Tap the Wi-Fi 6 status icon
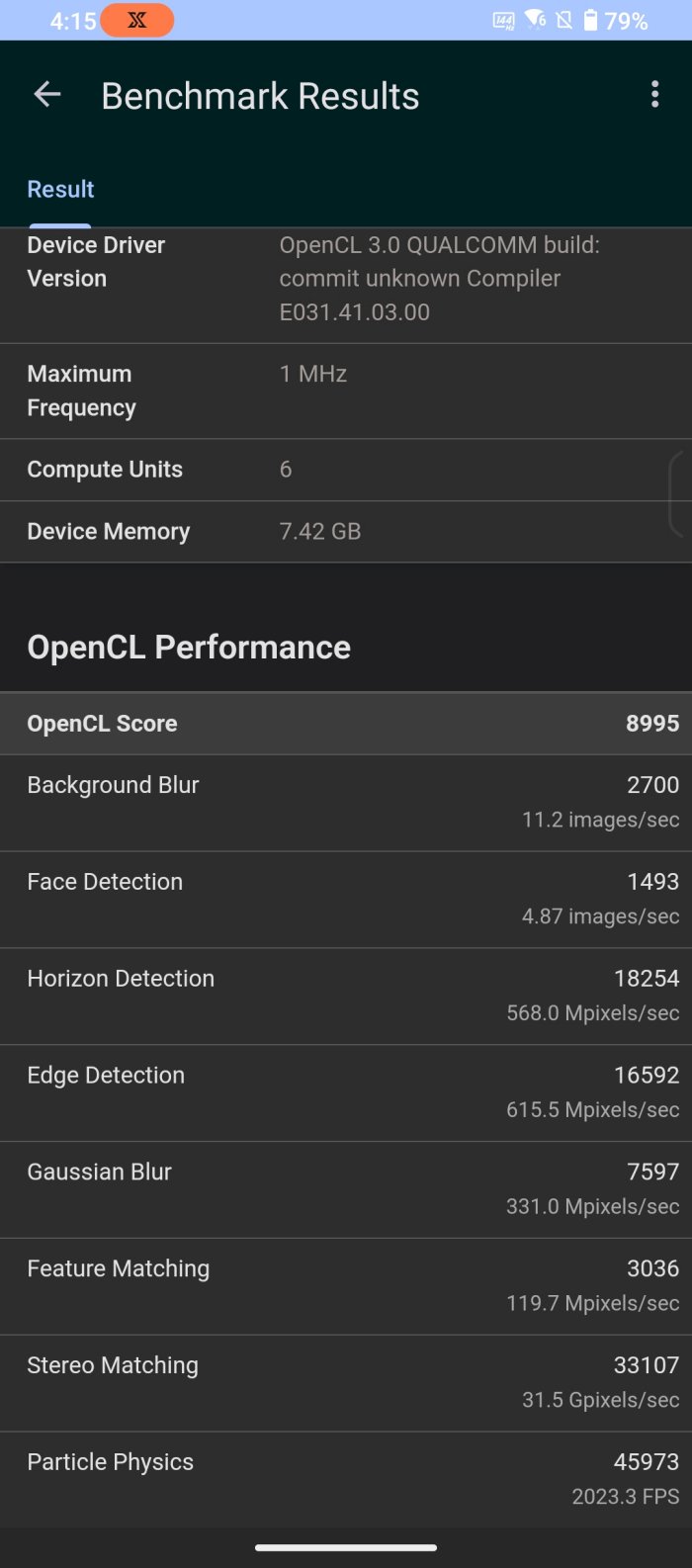The image size is (692, 1568). 536,20
